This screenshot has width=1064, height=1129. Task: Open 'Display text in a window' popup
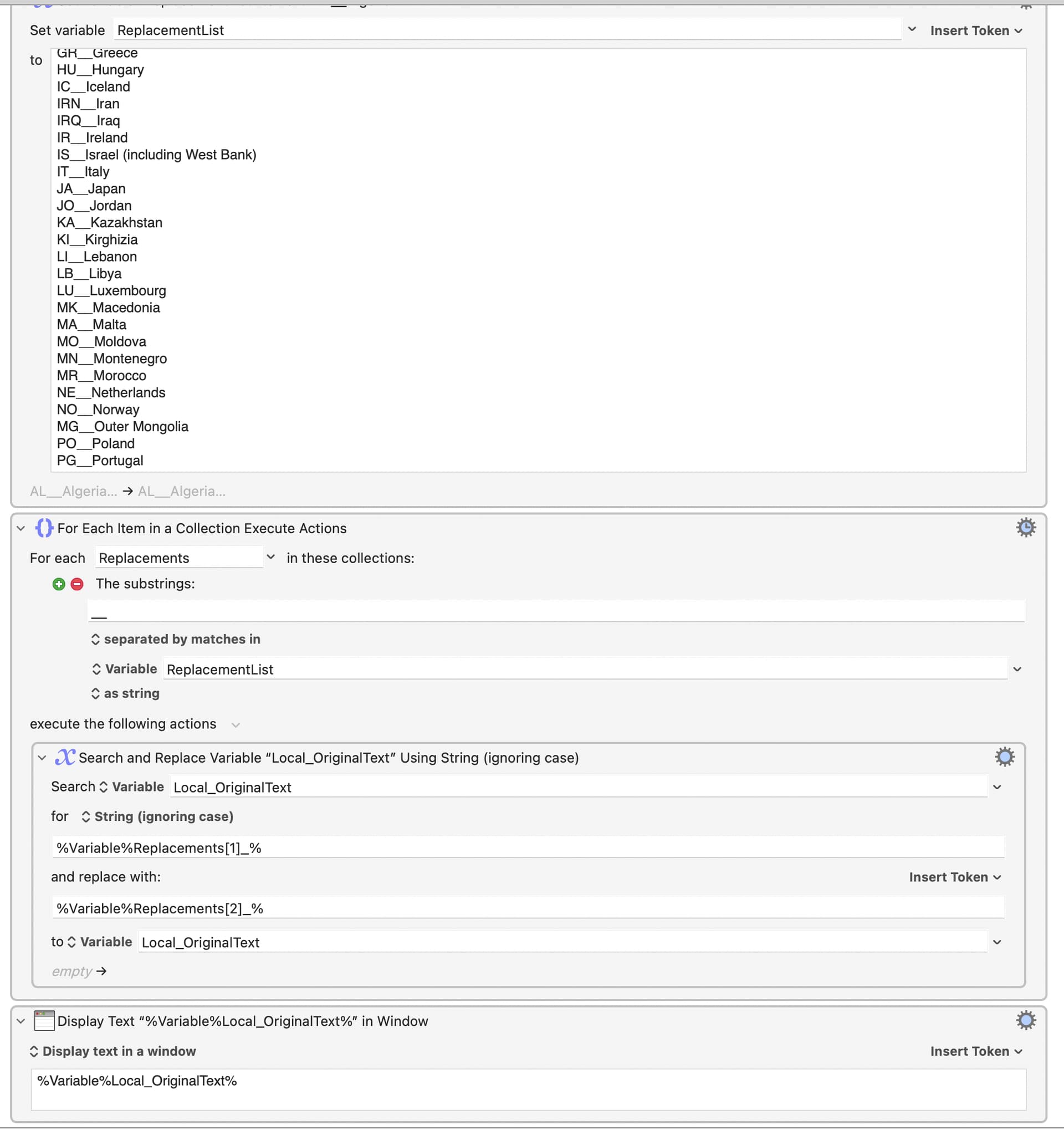(x=113, y=1051)
